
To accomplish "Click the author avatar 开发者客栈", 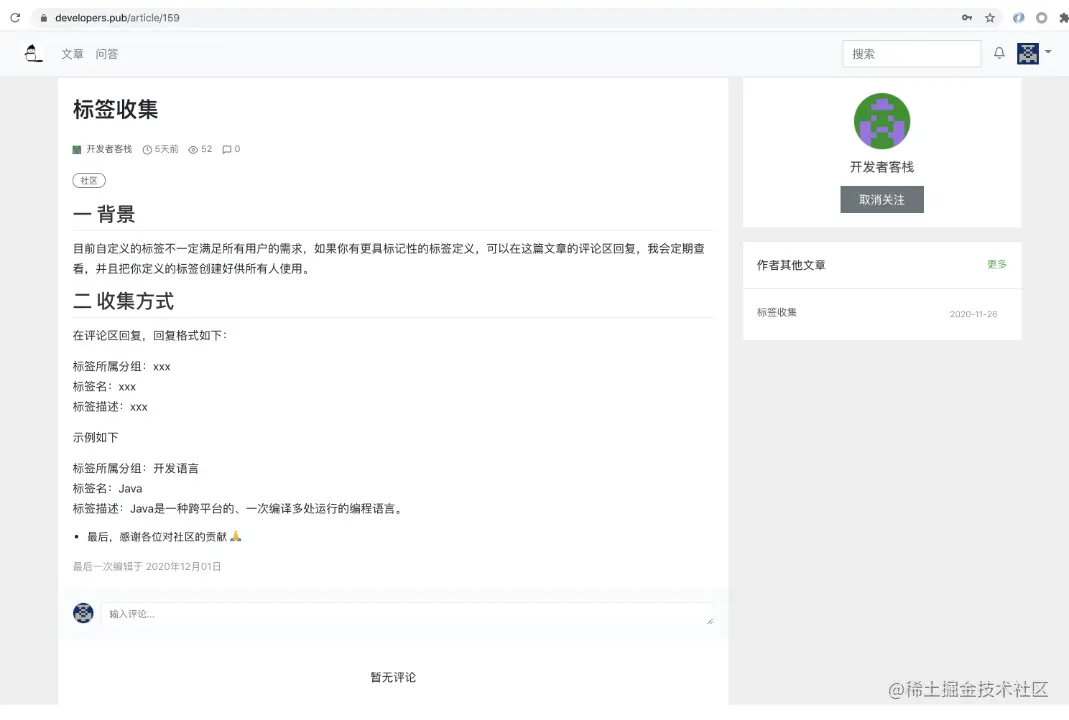I will click(x=881, y=120).
